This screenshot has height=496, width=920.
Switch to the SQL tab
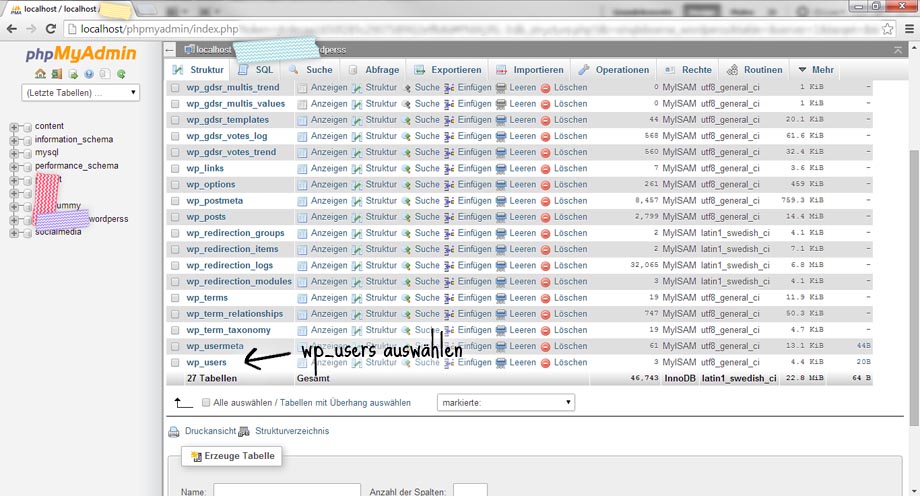(x=256, y=70)
